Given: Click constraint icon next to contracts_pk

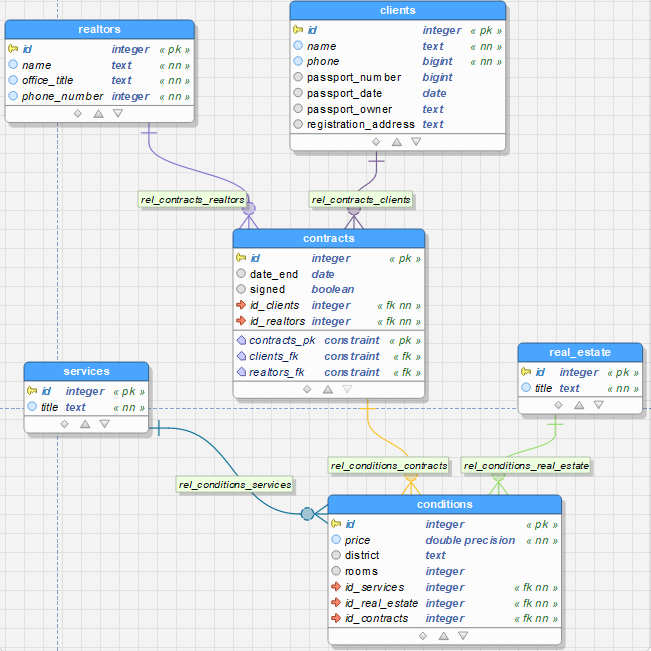Looking at the screenshot, I should click(x=241, y=340).
